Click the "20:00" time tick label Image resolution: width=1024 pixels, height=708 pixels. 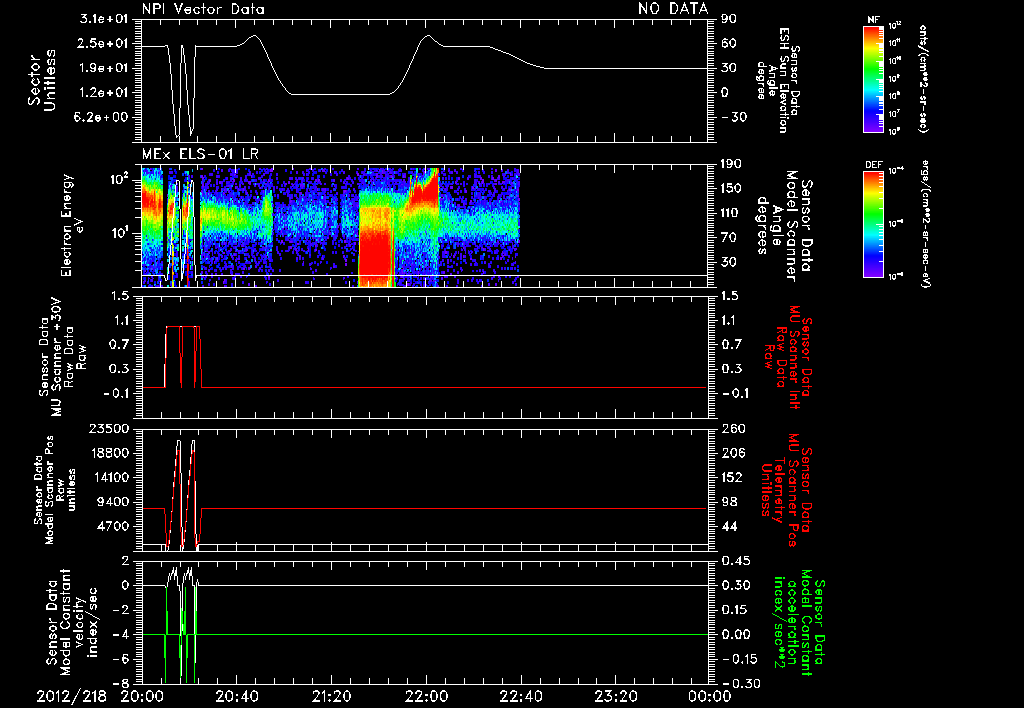pos(142,696)
